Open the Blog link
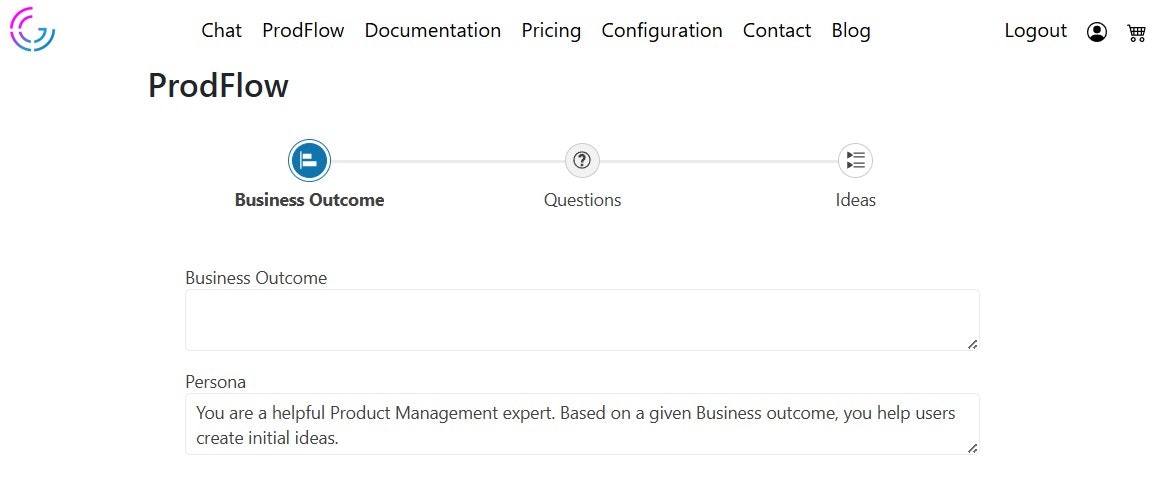Image resolution: width=1170 pixels, height=478 pixels. tap(851, 31)
